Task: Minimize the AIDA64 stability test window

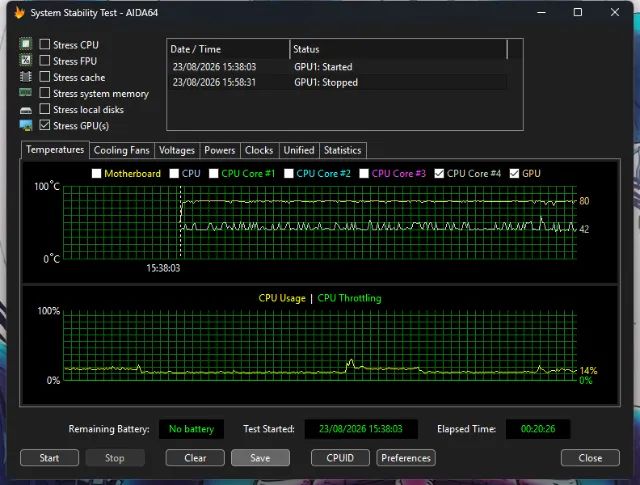Action: (541, 13)
